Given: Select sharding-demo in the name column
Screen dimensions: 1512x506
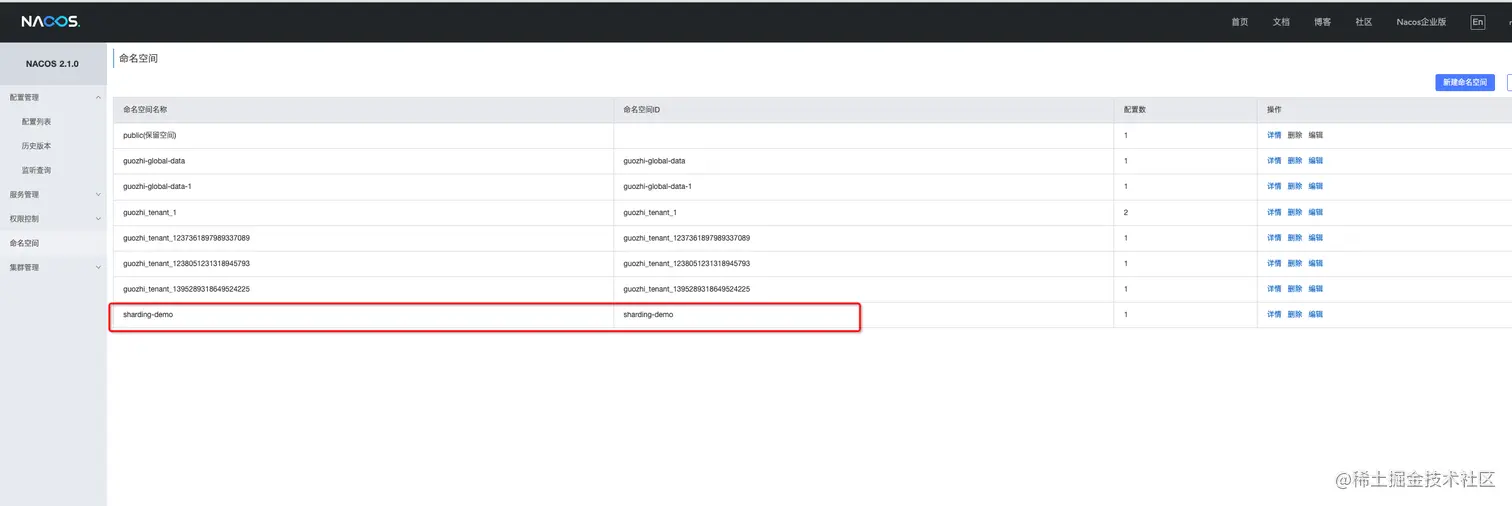Looking at the screenshot, I should (x=148, y=314).
